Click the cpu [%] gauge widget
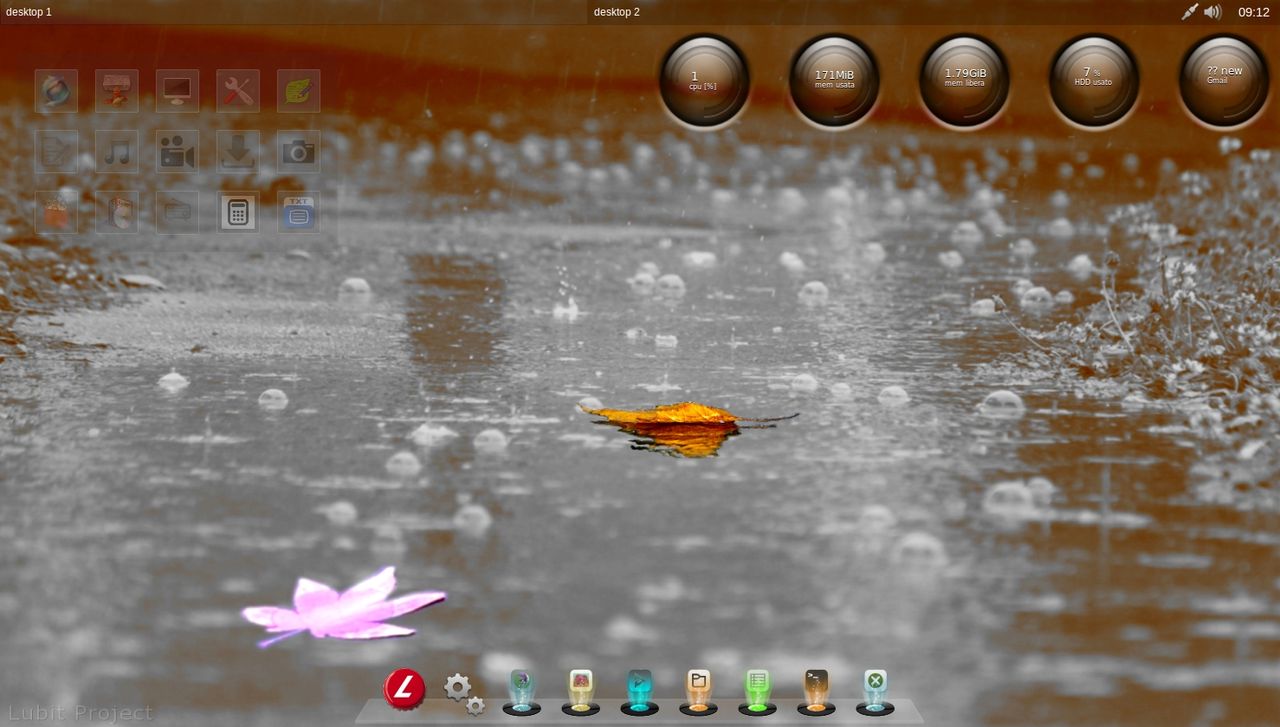Viewport: 1280px width, 727px height. pos(704,81)
